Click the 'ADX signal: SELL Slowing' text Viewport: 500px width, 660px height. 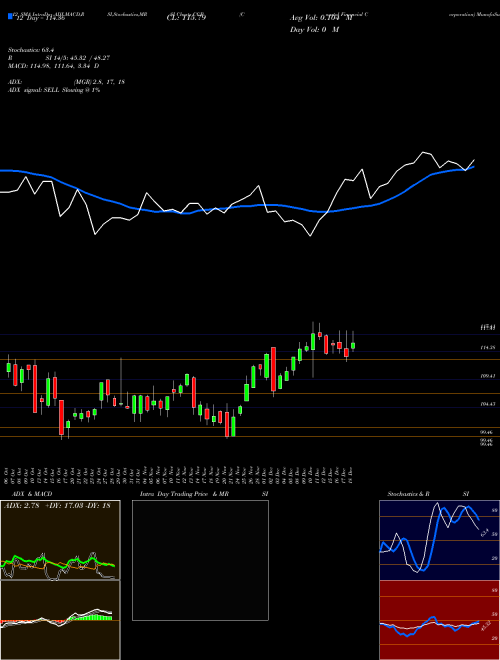(53, 90)
